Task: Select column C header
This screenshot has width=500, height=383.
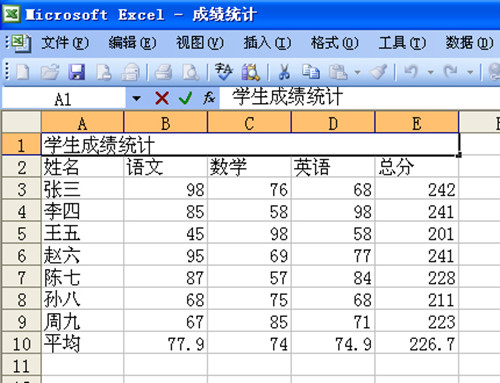Action: (x=249, y=122)
